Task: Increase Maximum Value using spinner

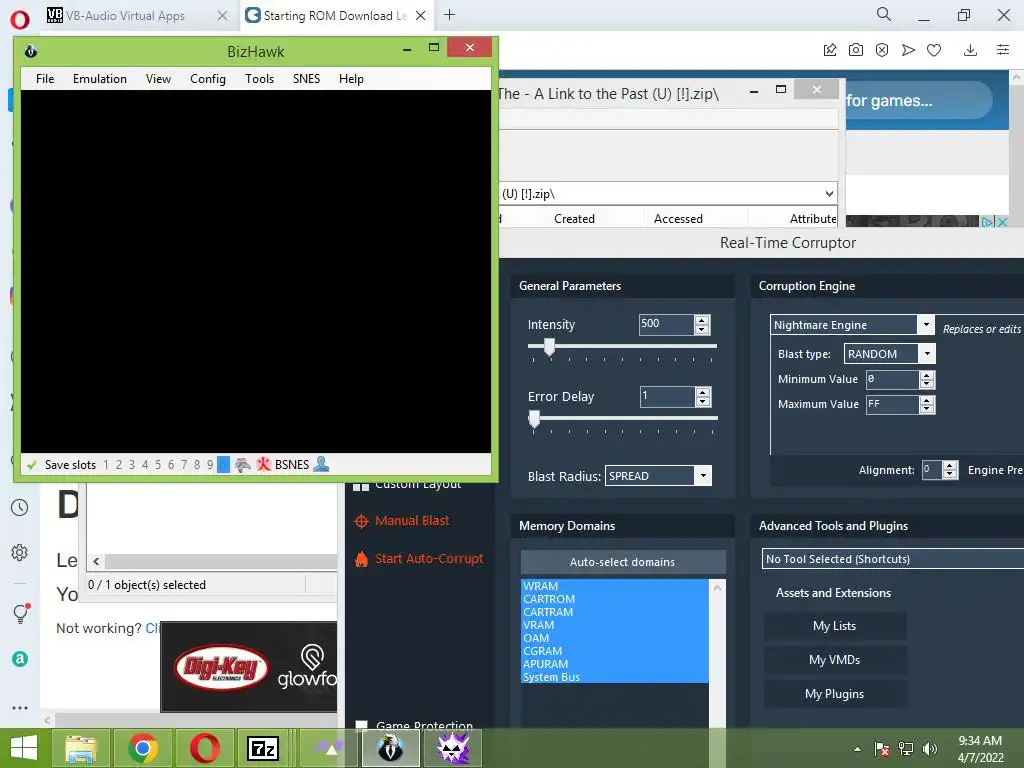Action: 926,400
